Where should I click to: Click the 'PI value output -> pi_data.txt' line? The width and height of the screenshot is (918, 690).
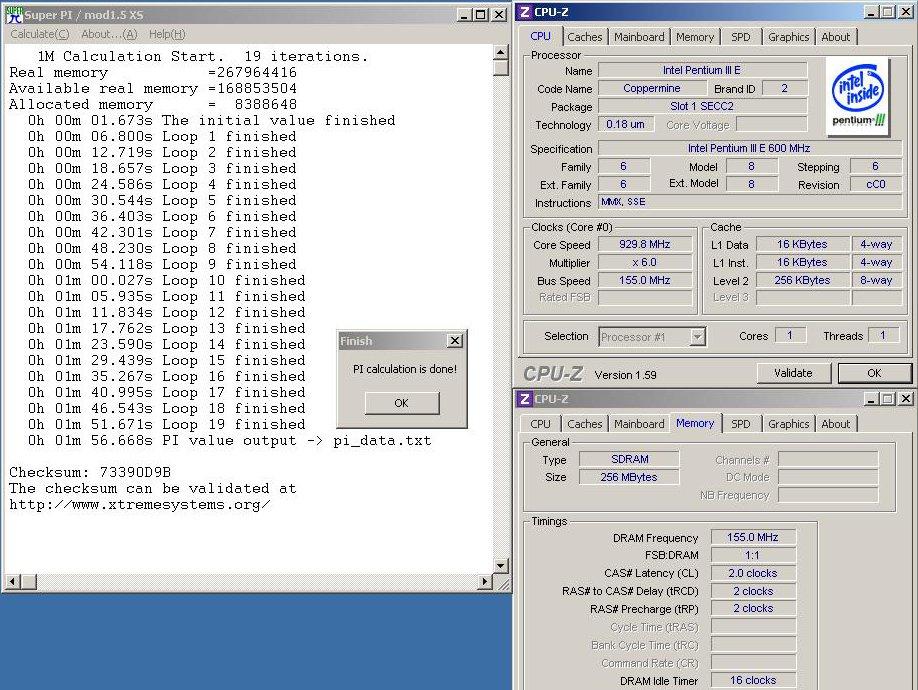click(230, 440)
